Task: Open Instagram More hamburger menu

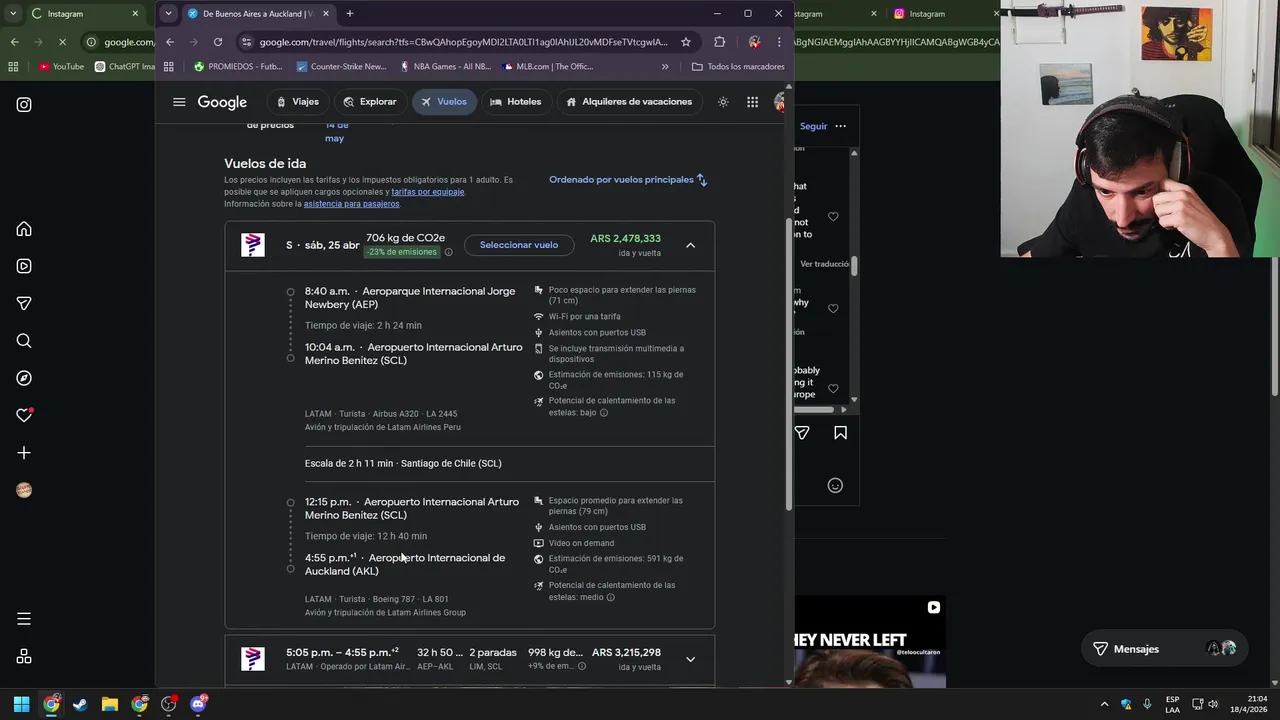Action: tap(24, 619)
